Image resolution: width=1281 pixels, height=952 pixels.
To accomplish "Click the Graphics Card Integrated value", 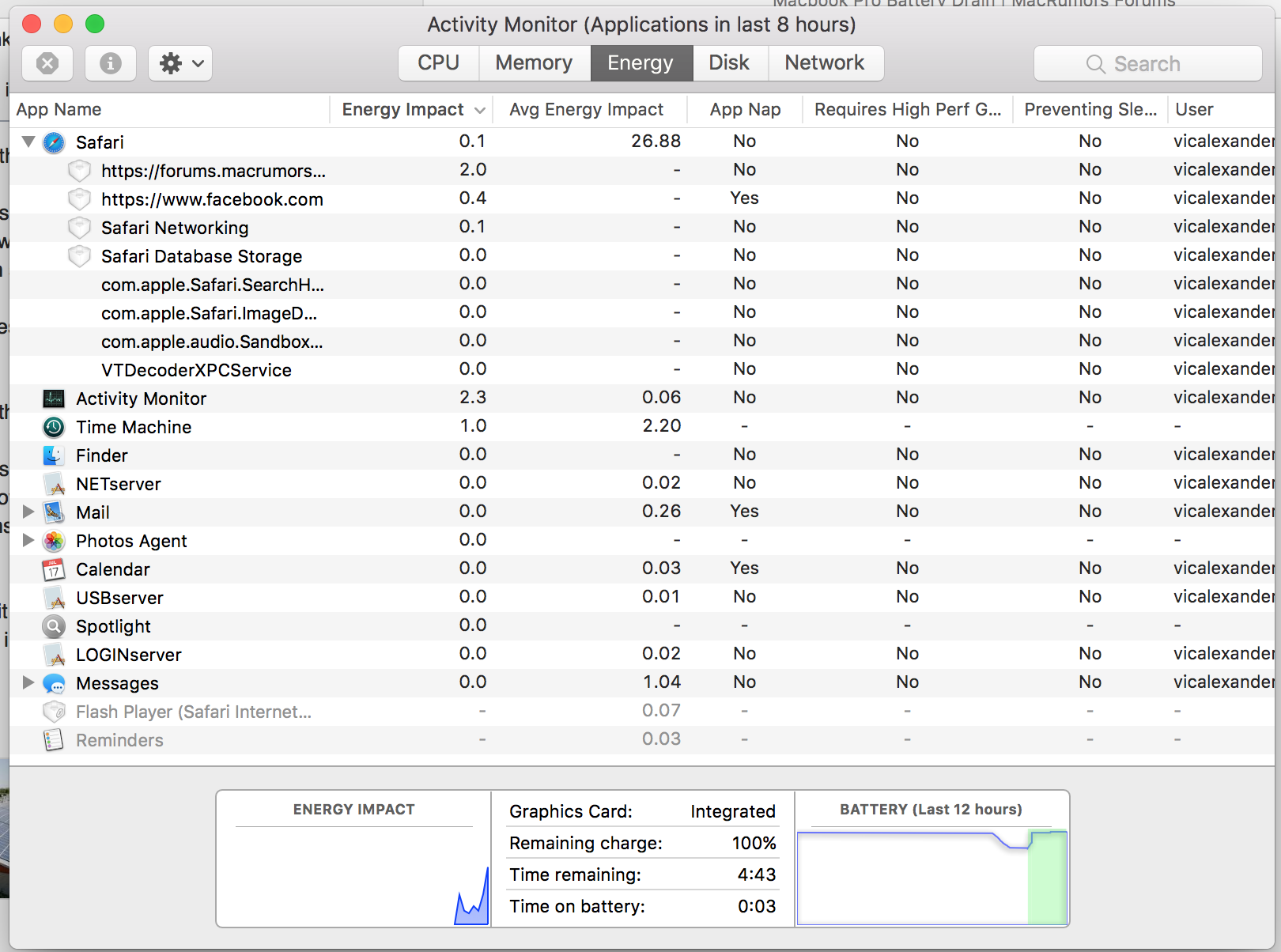I will [733, 812].
